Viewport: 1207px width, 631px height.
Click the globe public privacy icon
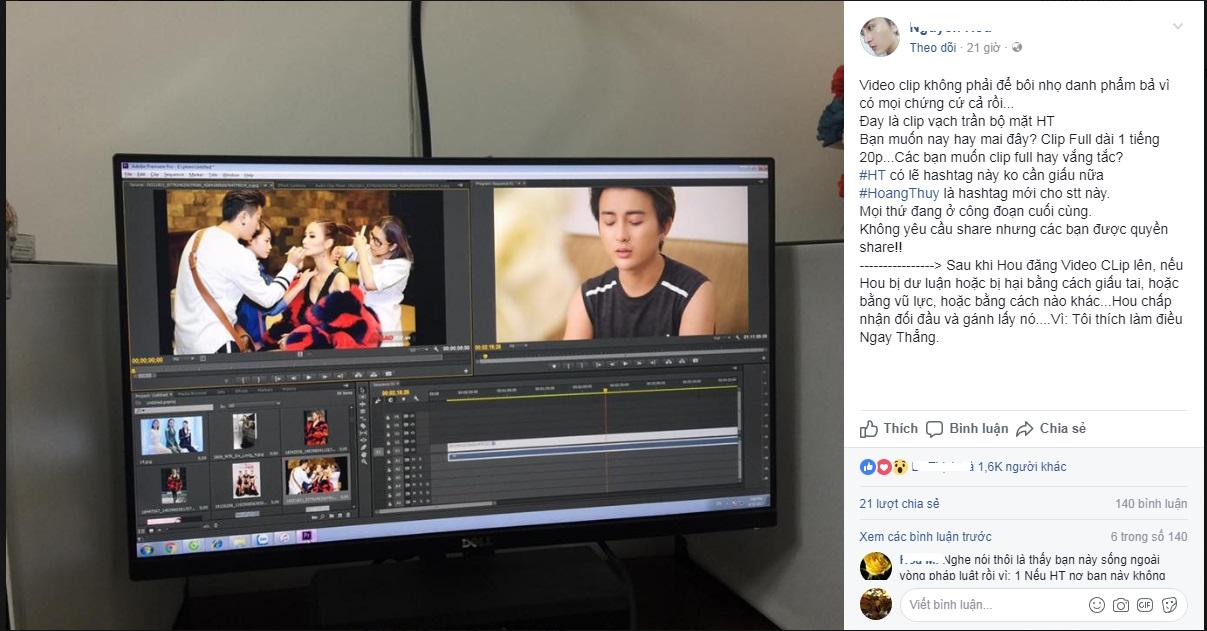1017,47
